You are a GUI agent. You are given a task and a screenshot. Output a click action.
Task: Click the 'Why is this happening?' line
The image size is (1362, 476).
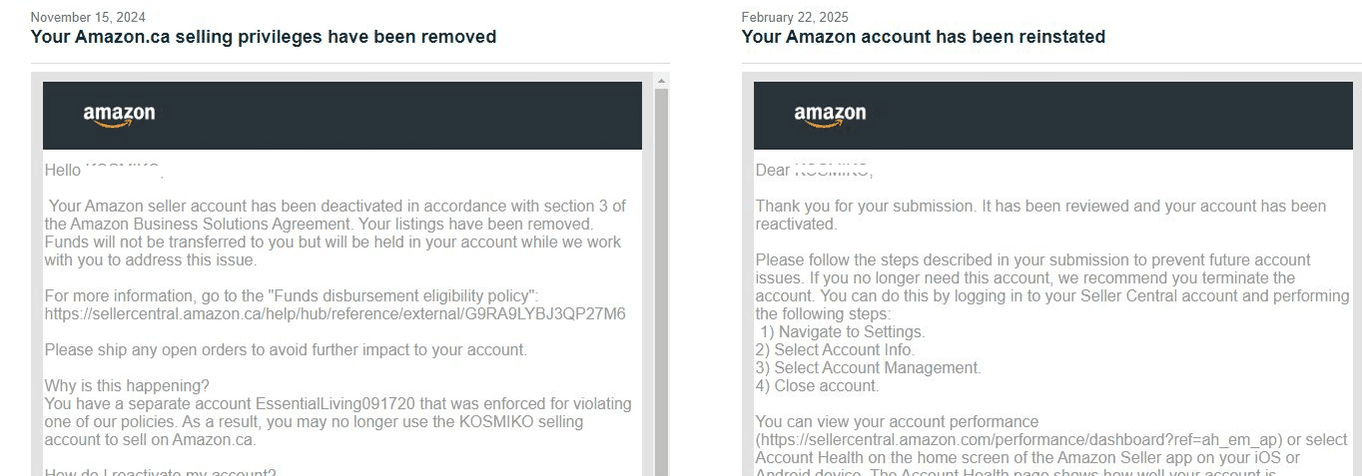pyautogui.click(x=127, y=386)
